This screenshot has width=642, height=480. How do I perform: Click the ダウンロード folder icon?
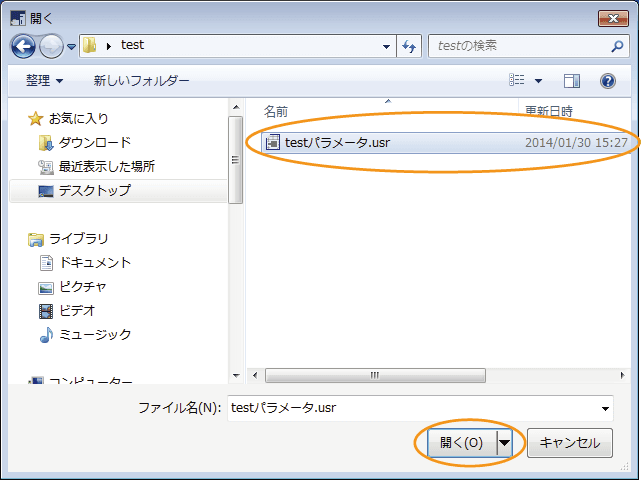tap(46, 143)
